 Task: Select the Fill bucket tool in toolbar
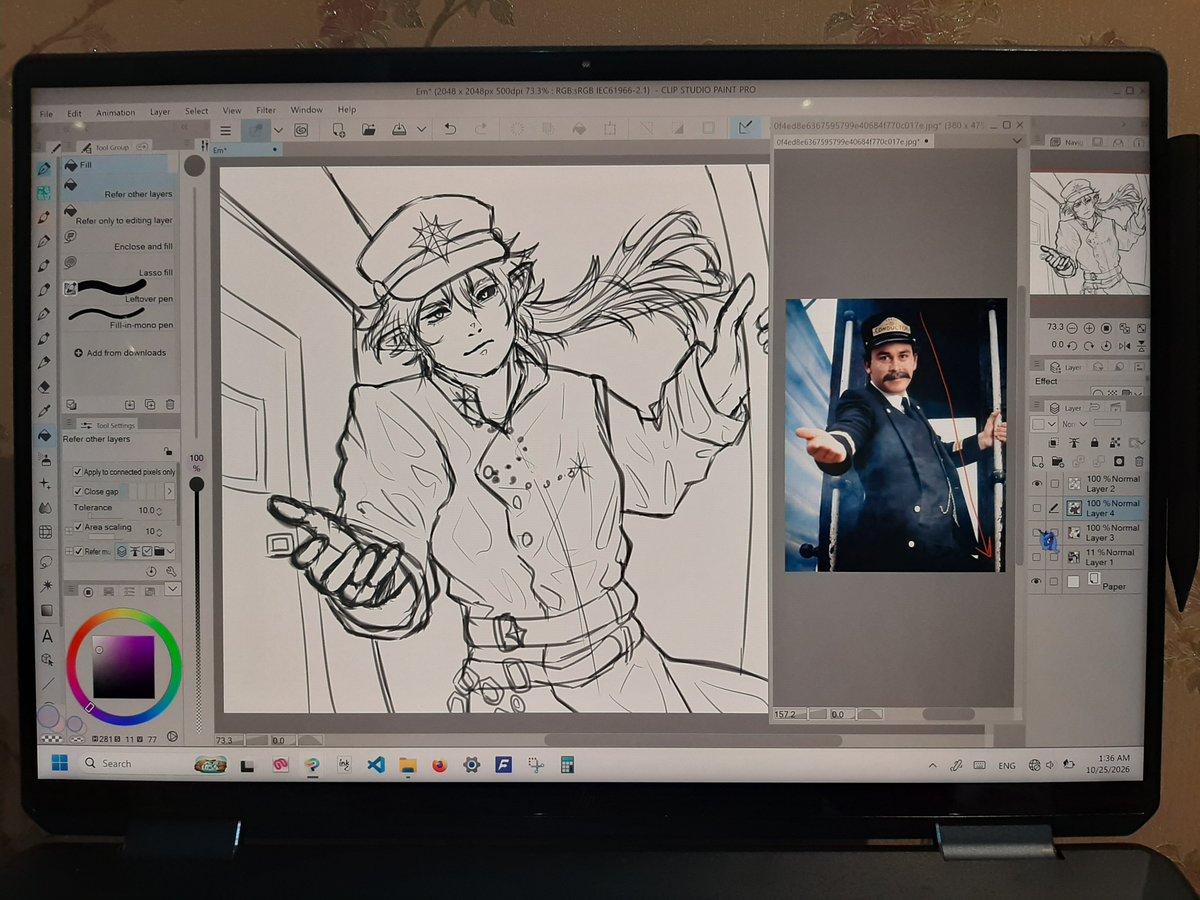pyautogui.click(x=44, y=436)
